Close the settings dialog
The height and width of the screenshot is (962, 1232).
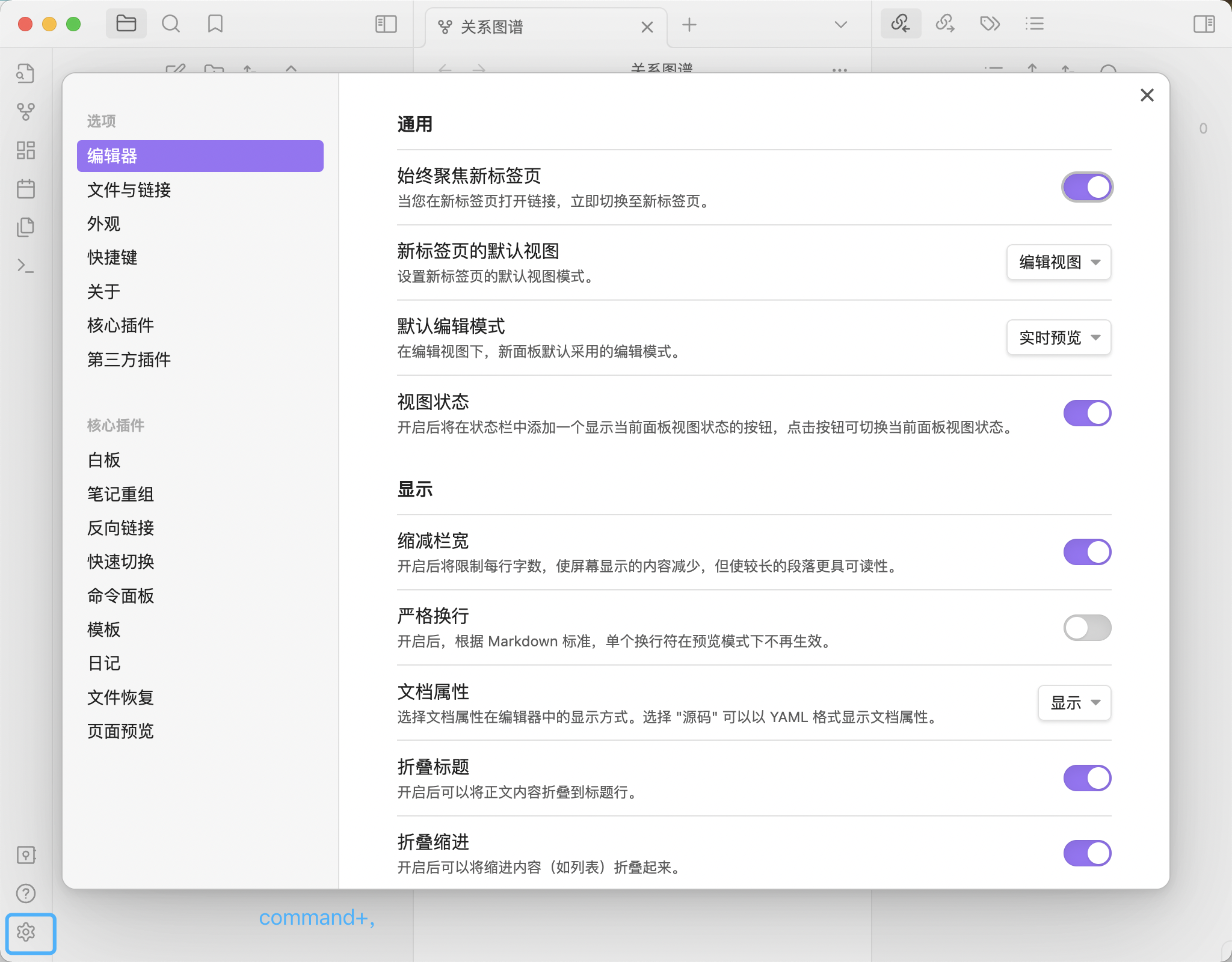click(x=1147, y=95)
